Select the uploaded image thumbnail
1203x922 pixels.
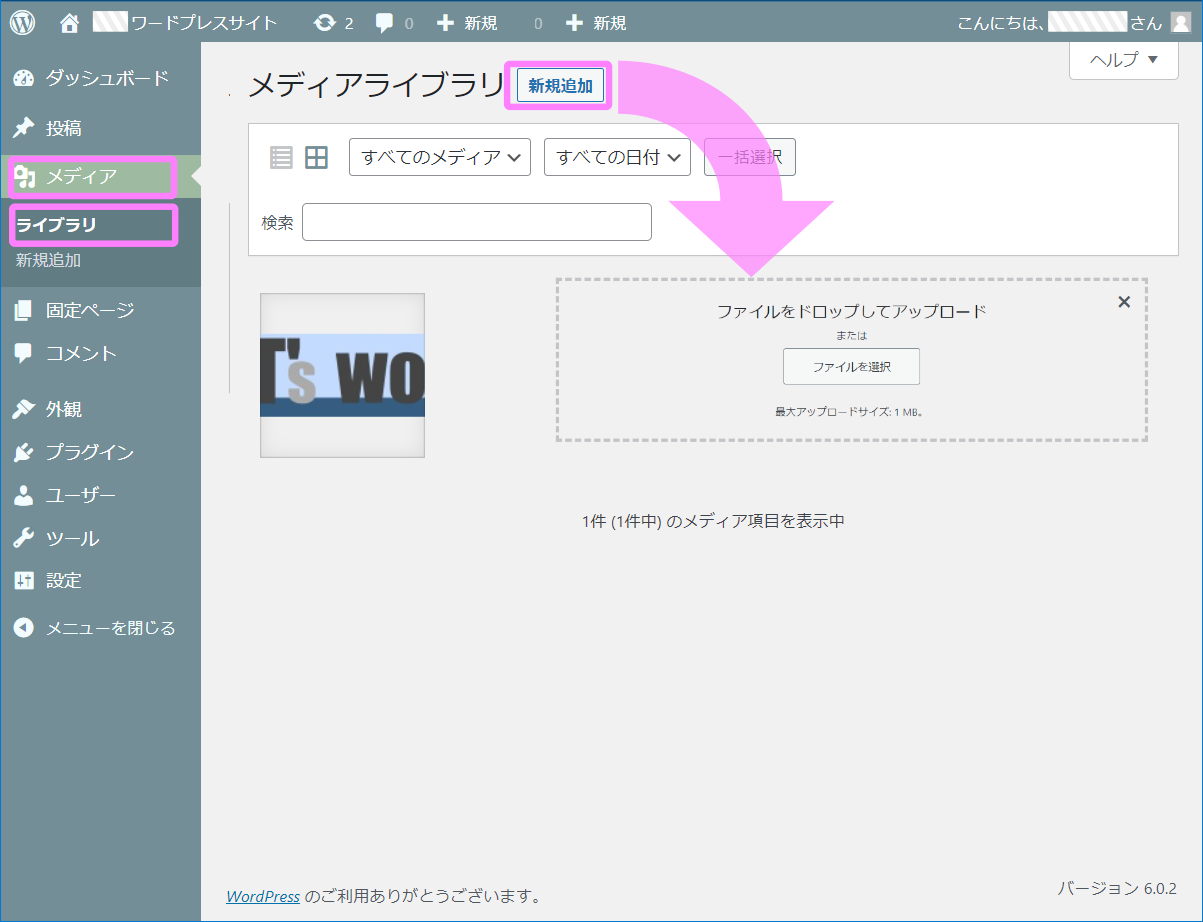coord(342,375)
